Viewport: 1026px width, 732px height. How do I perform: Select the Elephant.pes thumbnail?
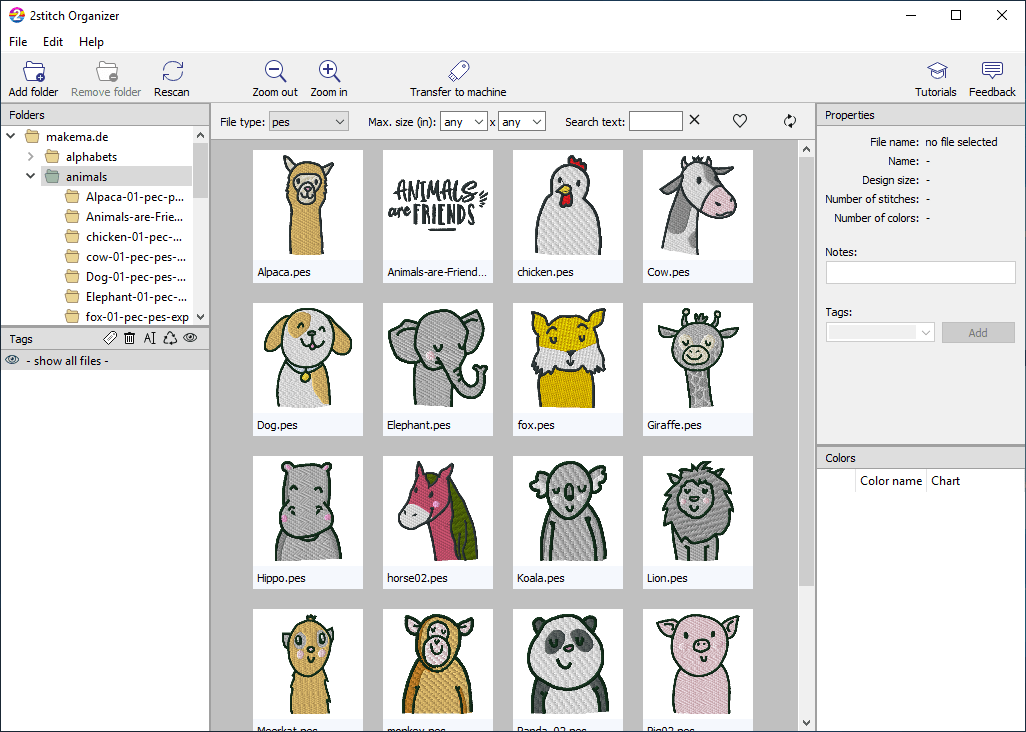coord(438,370)
